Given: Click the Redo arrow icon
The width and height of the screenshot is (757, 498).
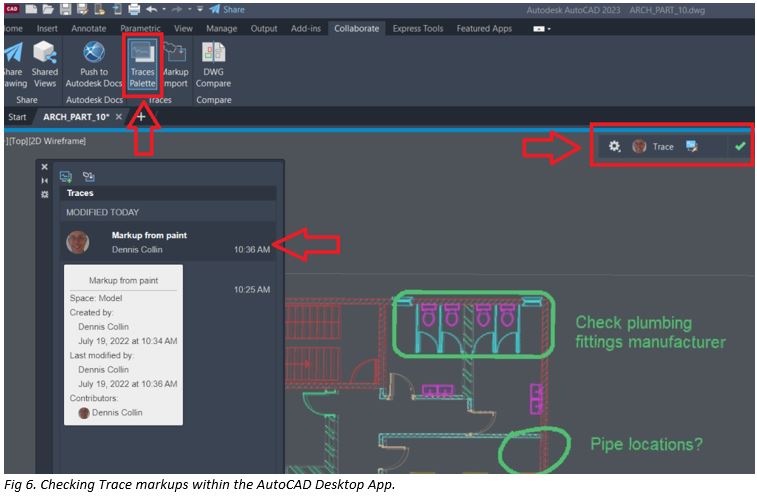Looking at the screenshot, I should [x=177, y=9].
